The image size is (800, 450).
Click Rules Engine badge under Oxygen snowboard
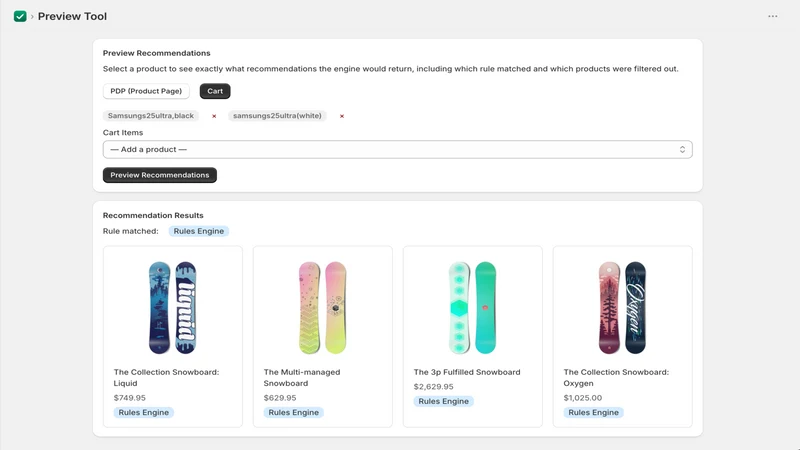coord(593,412)
